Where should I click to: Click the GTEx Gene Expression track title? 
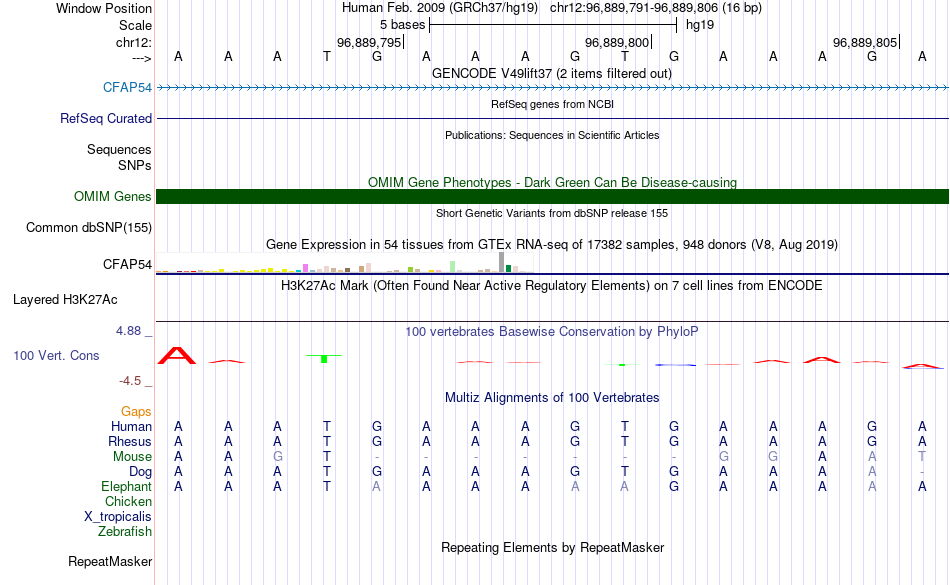coord(552,245)
